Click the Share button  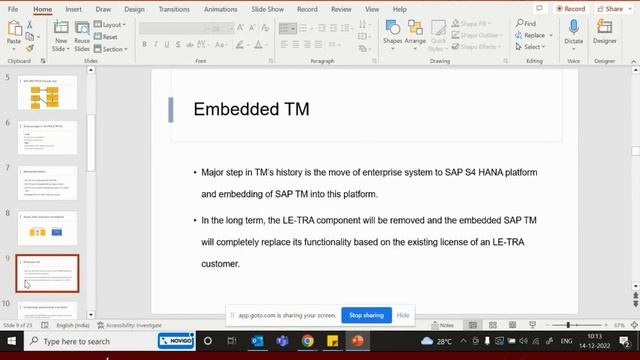pos(611,9)
